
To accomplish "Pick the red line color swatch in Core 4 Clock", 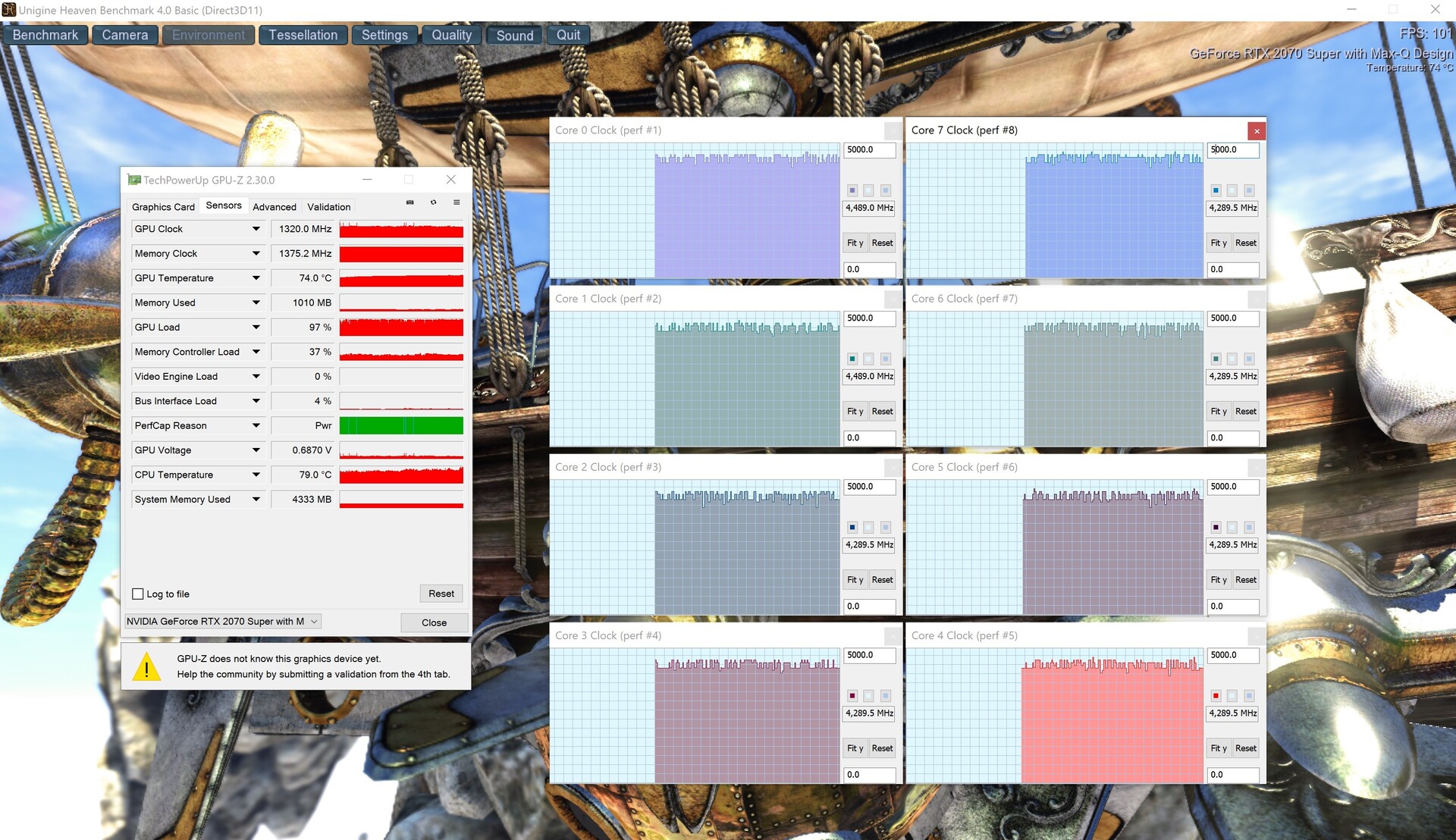I will (x=1216, y=695).
